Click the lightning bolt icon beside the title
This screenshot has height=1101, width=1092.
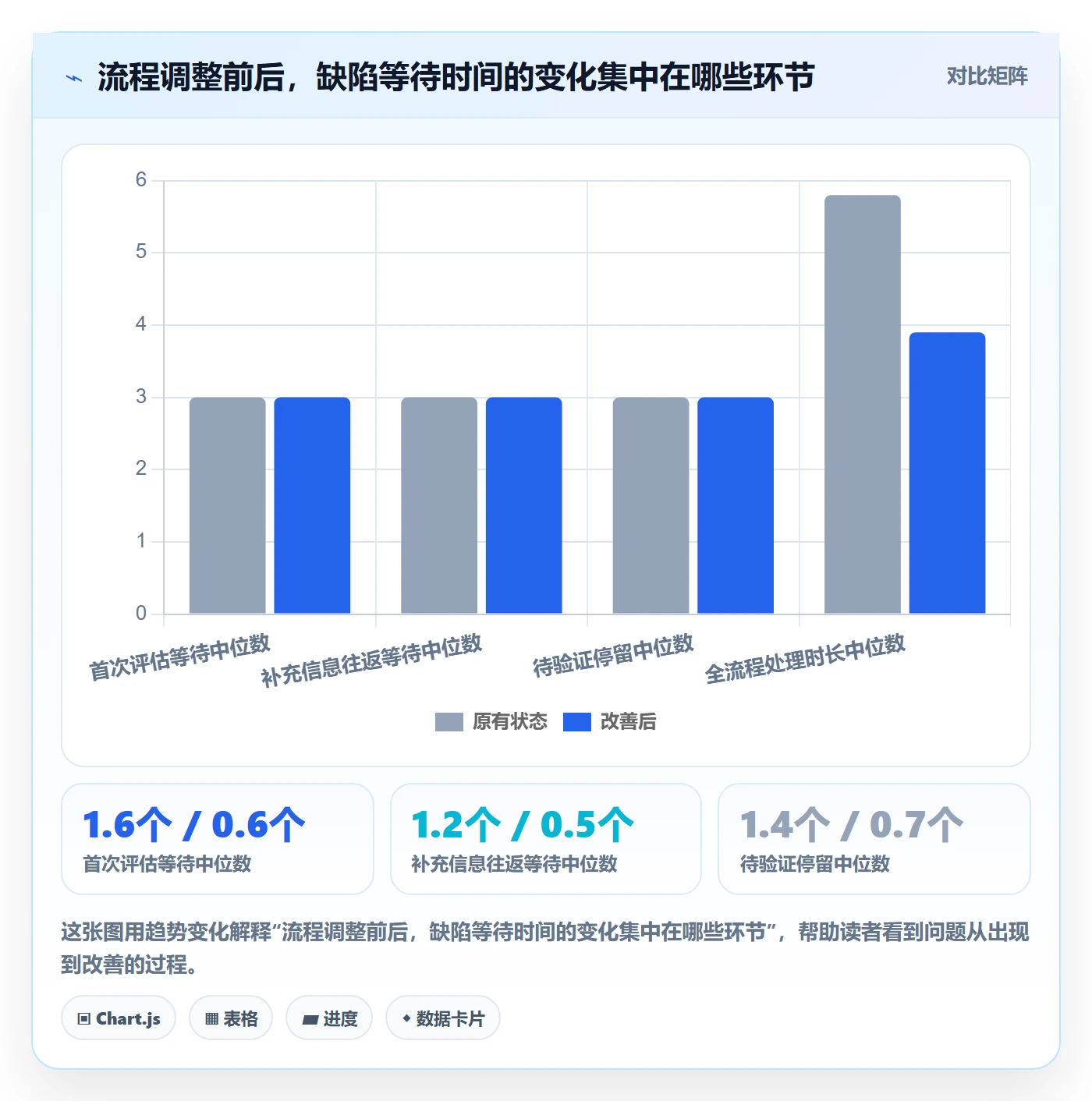pyautogui.click(x=74, y=78)
